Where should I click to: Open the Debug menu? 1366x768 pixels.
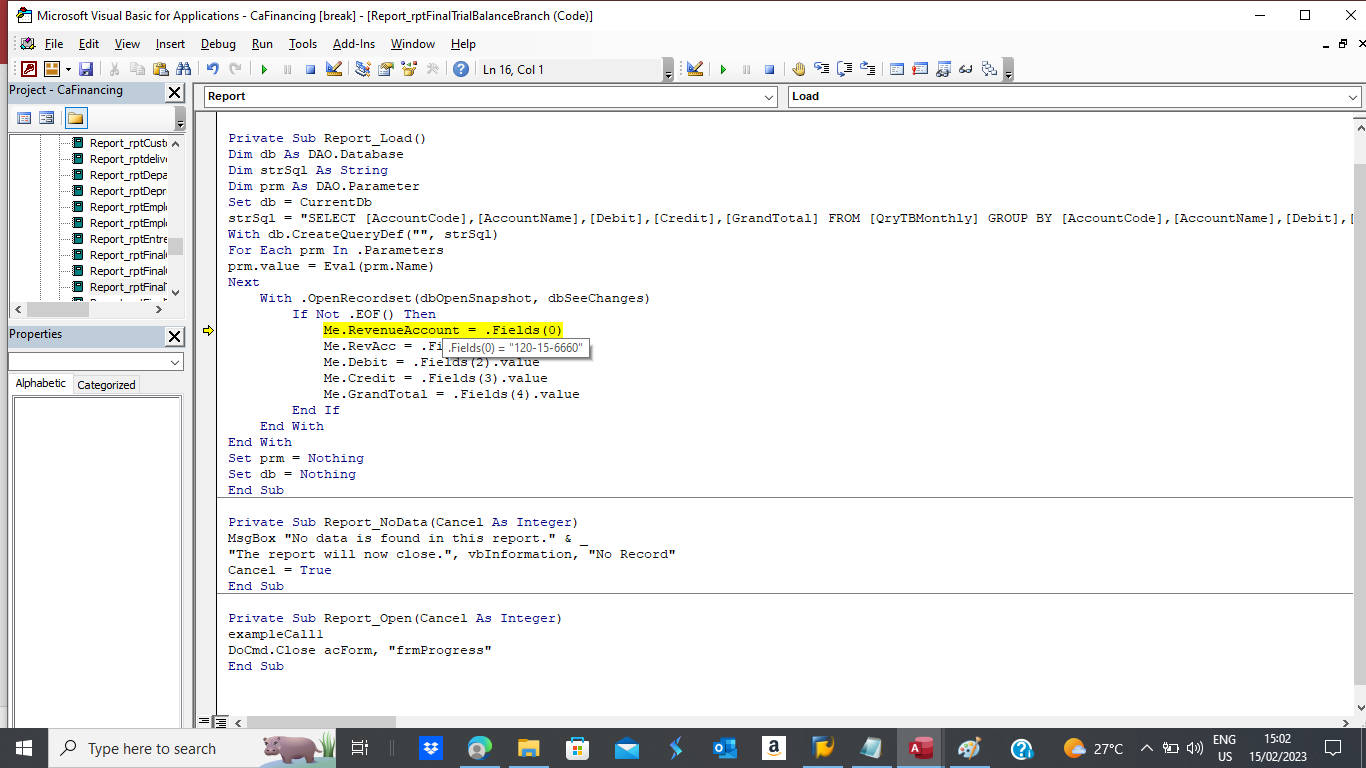click(x=218, y=44)
